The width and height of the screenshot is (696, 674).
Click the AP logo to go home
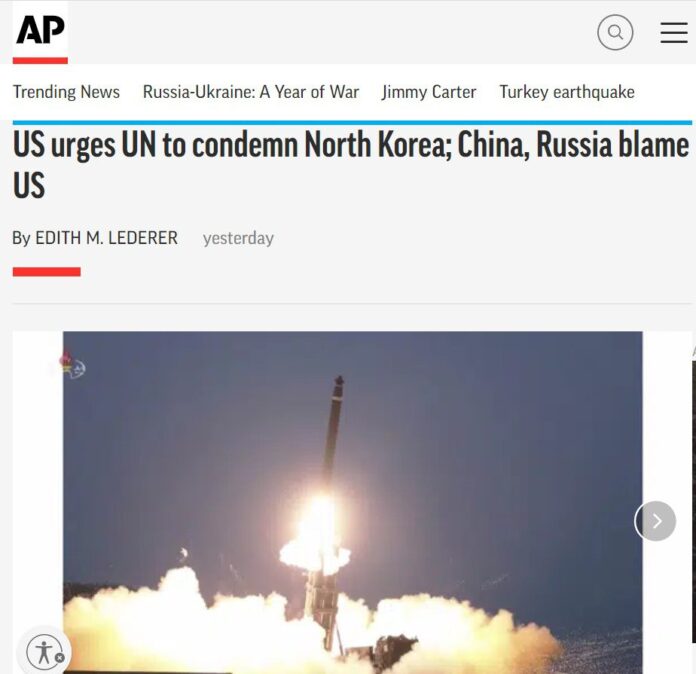[40, 30]
